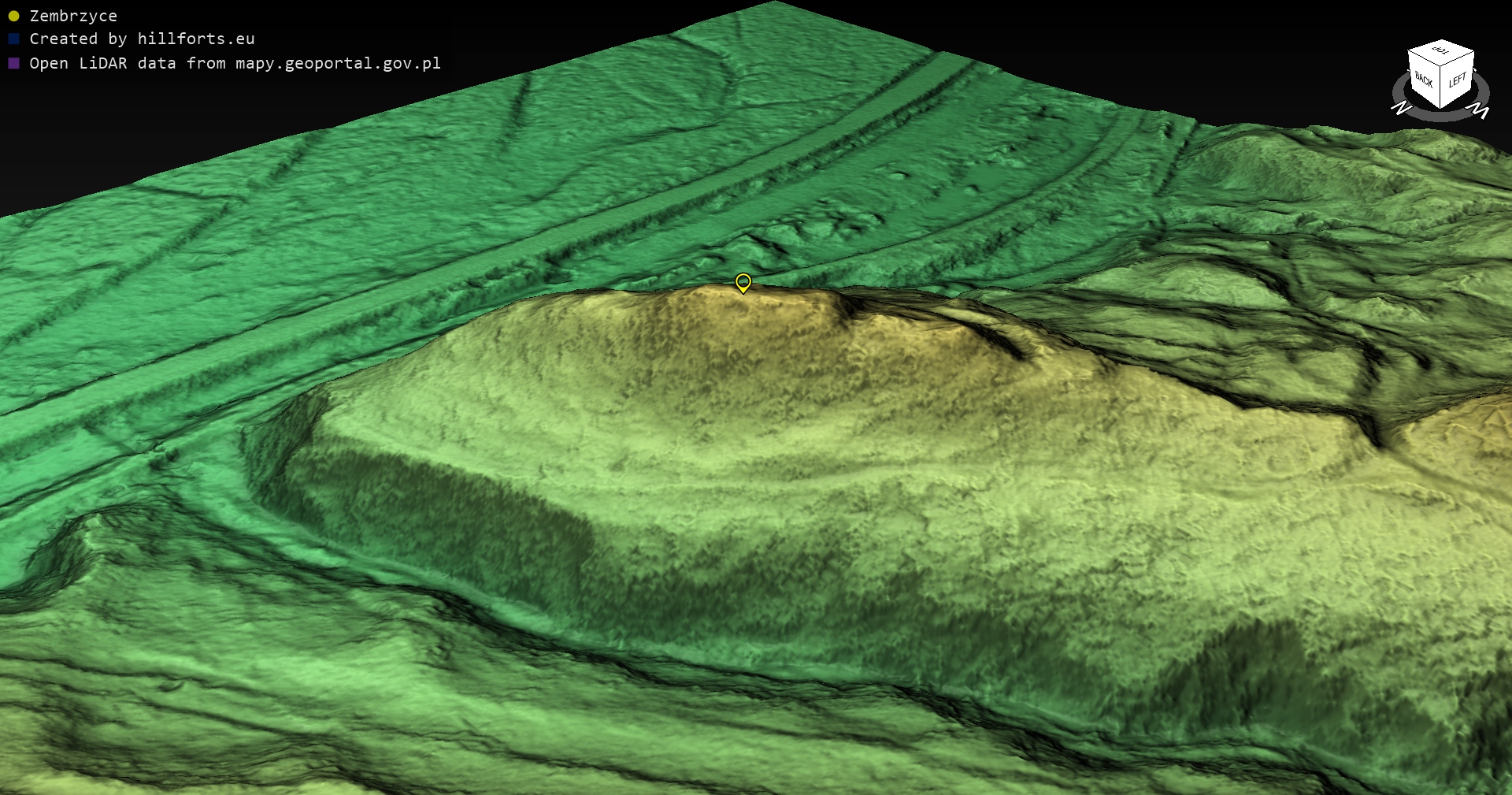Click the vertical edge between BACK and LEFT faces
The height and width of the screenshot is (795, 1512).
[x=1441, y=88]
